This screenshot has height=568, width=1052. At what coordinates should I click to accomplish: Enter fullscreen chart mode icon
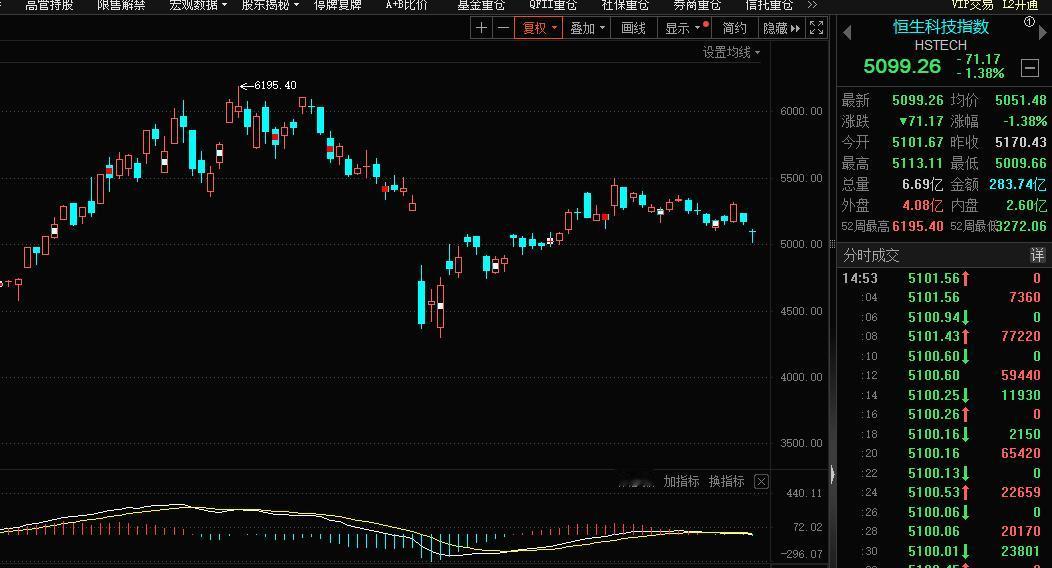[x=817, y=28]
